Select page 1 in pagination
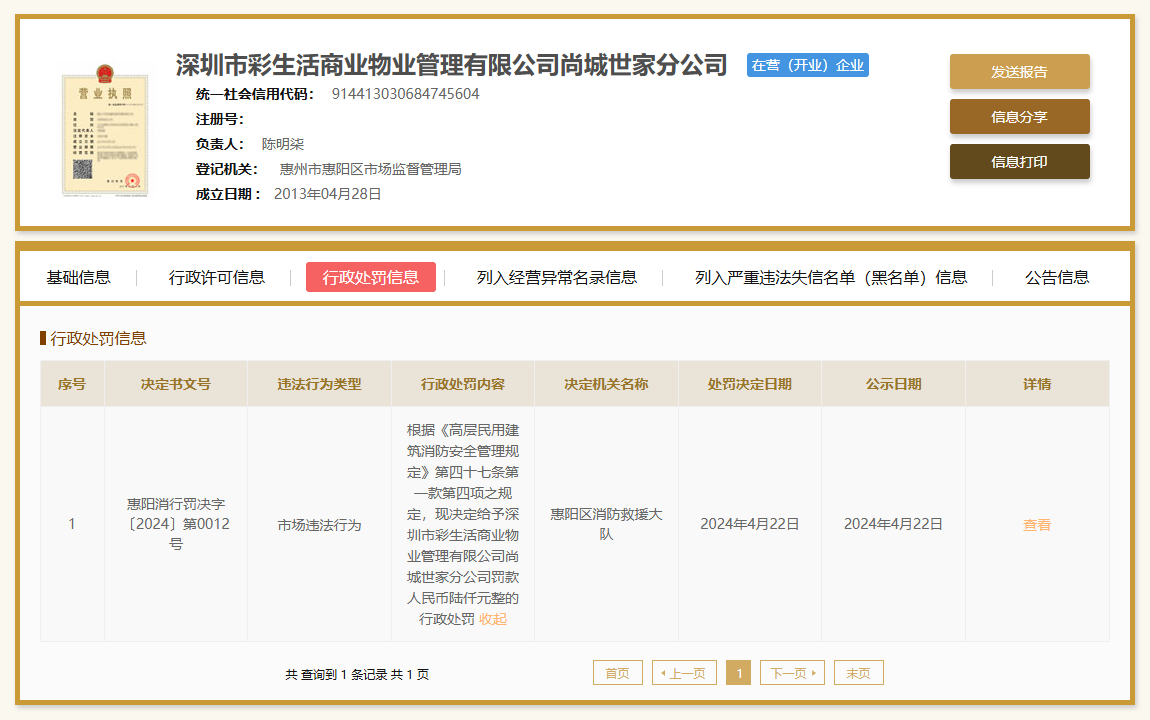Screen dimensions: 1150x720 click(x=739, y=673)
